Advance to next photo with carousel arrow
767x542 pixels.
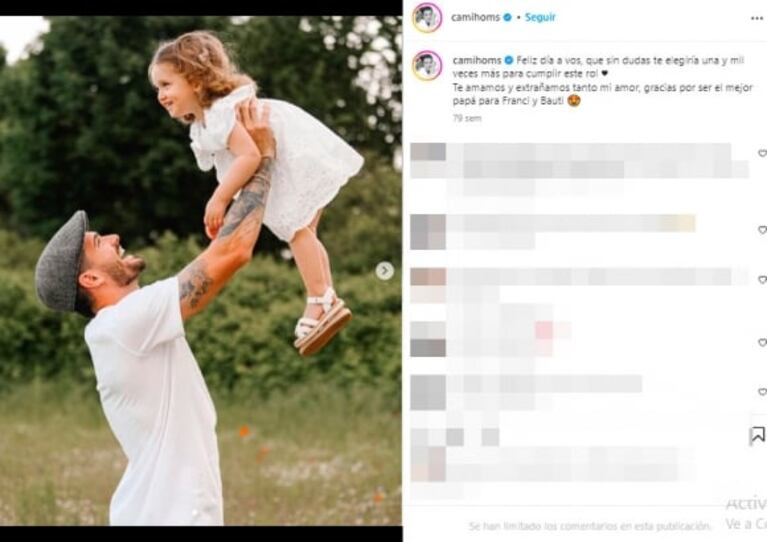pyautogui.click(x=384, y=271)
